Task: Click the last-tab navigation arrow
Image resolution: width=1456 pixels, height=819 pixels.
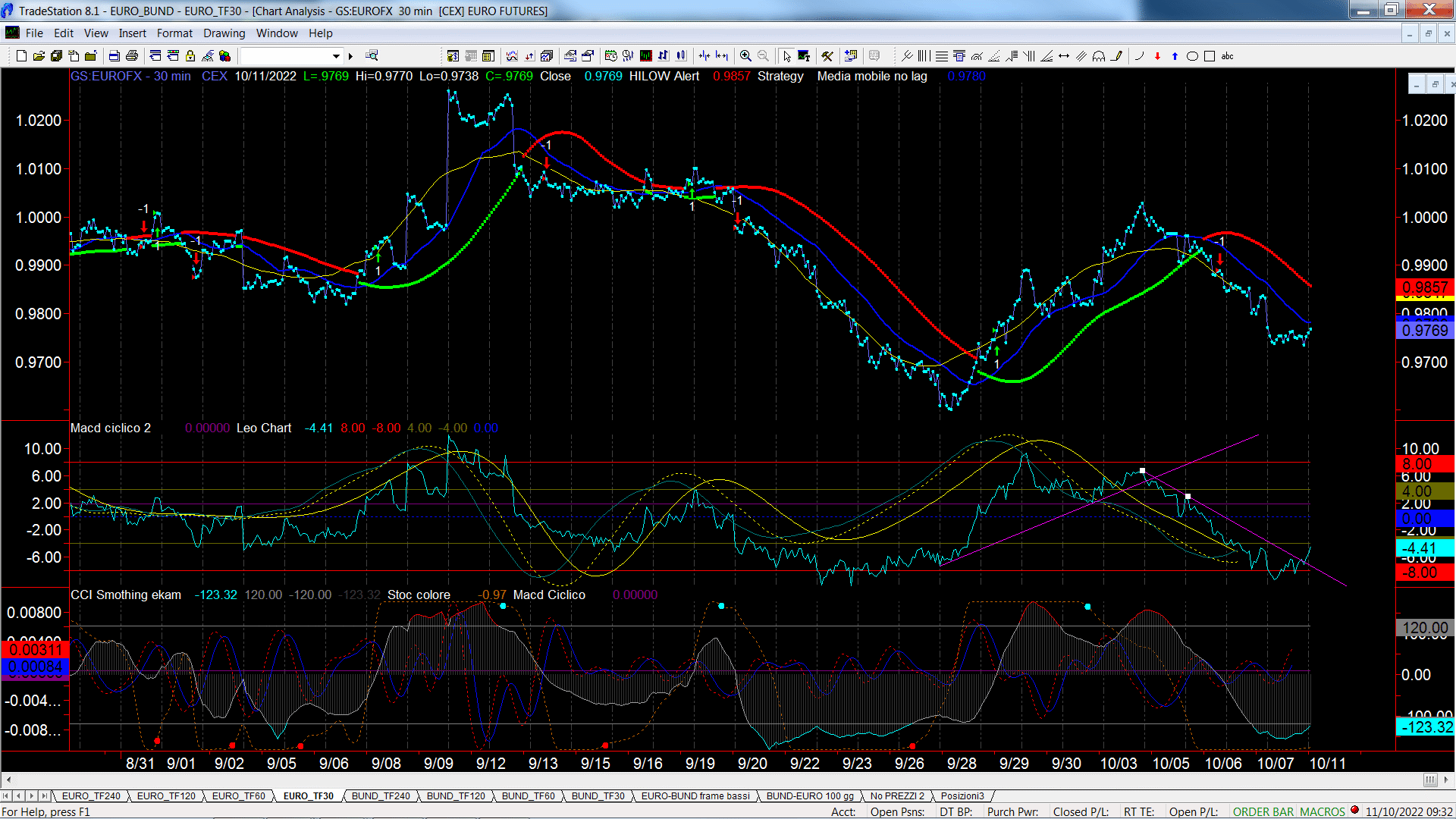Action: [44, 795]
